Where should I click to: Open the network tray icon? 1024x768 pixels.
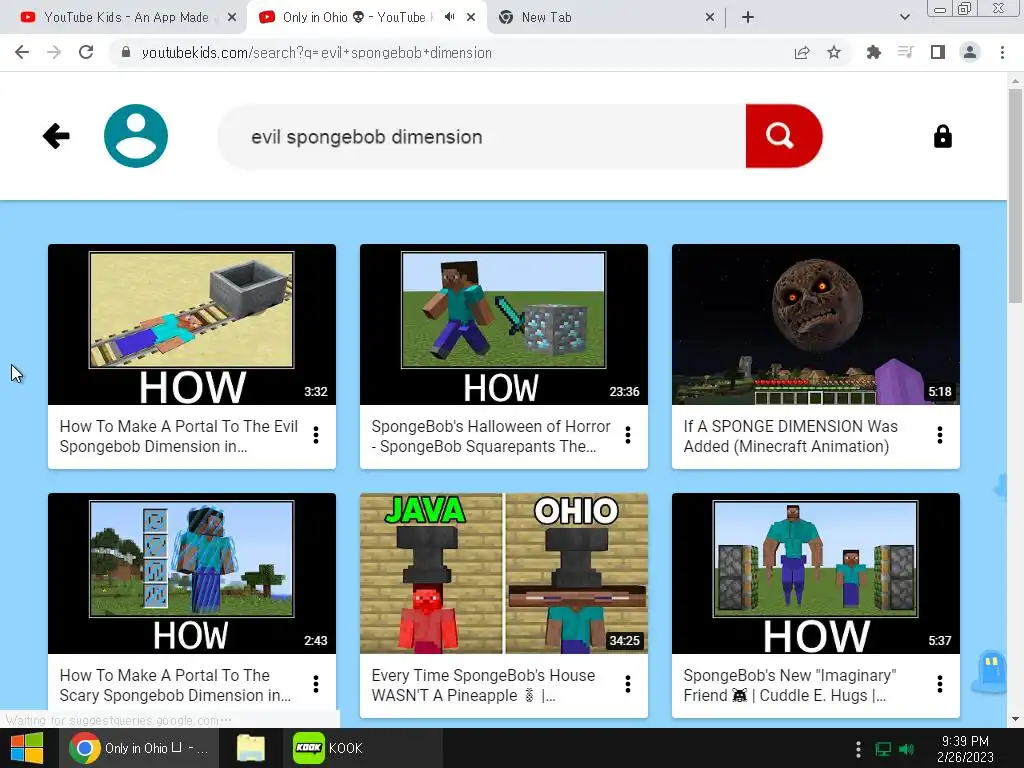[x=883, y=749]
